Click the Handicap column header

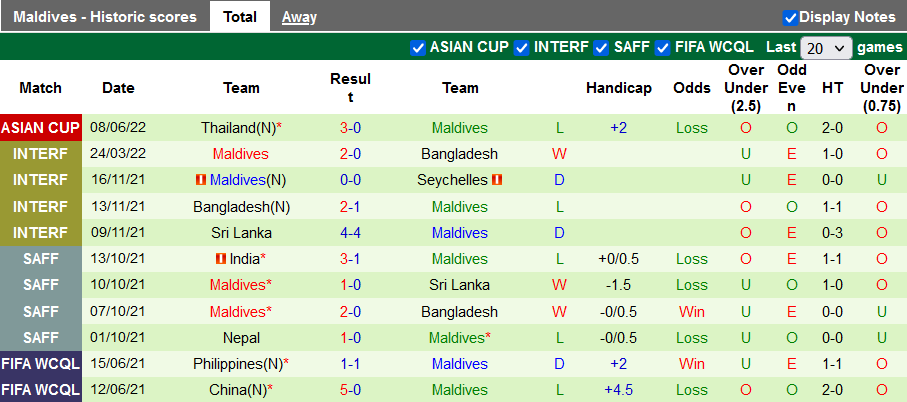coord(619,88)
